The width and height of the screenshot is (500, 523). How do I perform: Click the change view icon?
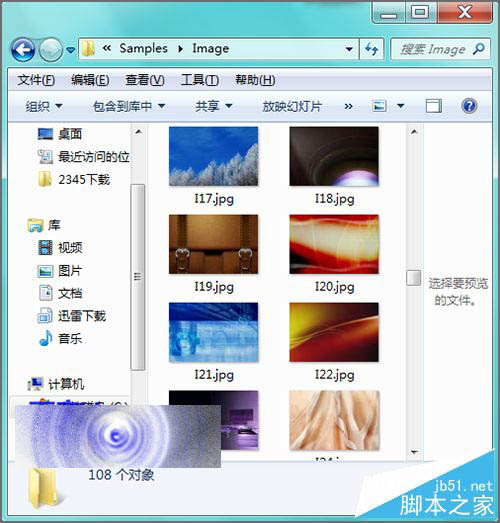pos(379,106)
